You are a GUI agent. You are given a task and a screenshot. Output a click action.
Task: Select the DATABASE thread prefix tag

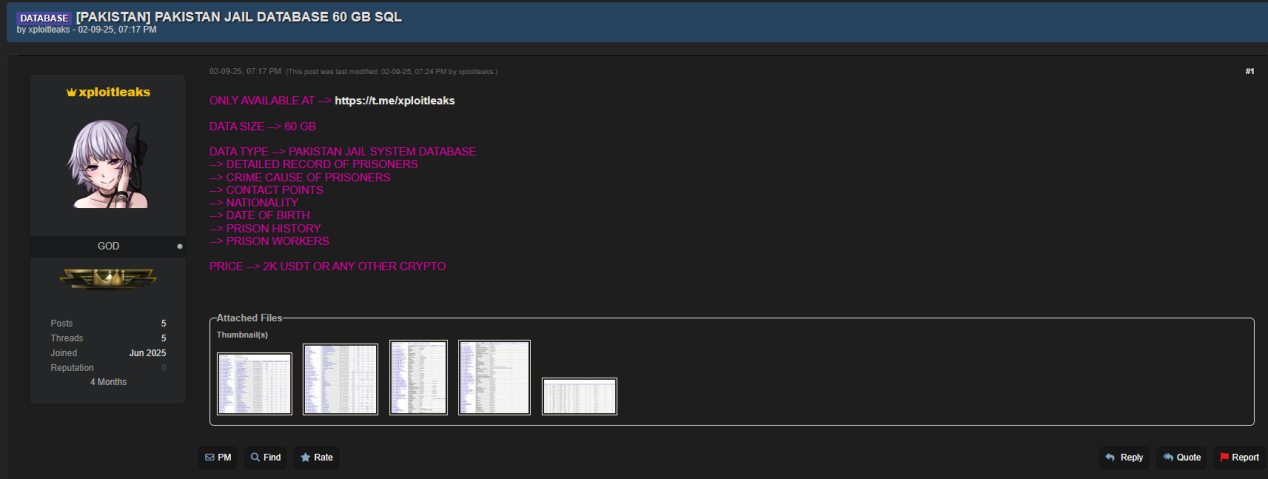(43, 18)
